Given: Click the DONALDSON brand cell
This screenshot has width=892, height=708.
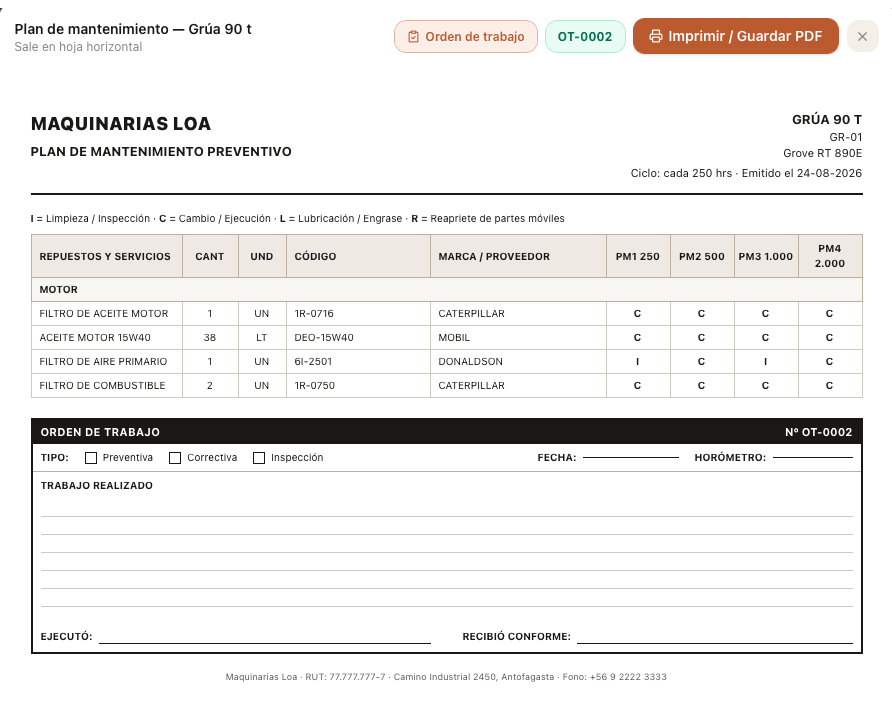Looking at the screenshot, I should 518,362.
